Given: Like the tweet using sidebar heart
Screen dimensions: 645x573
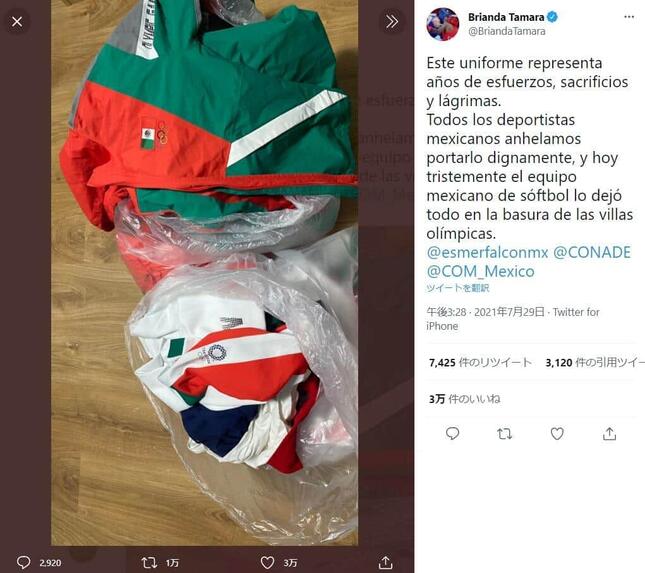Looking at the screenshot, I should click(x=557, y=434).
